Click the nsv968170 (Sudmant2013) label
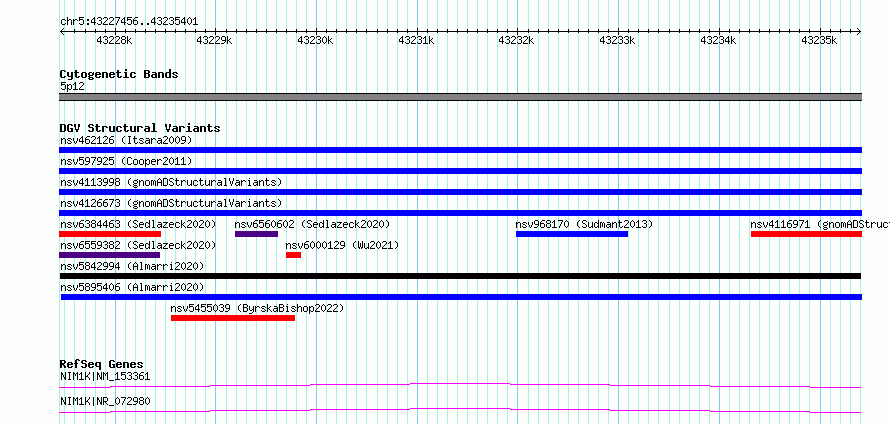The image size is (890, 424). (x=584, y=224)
